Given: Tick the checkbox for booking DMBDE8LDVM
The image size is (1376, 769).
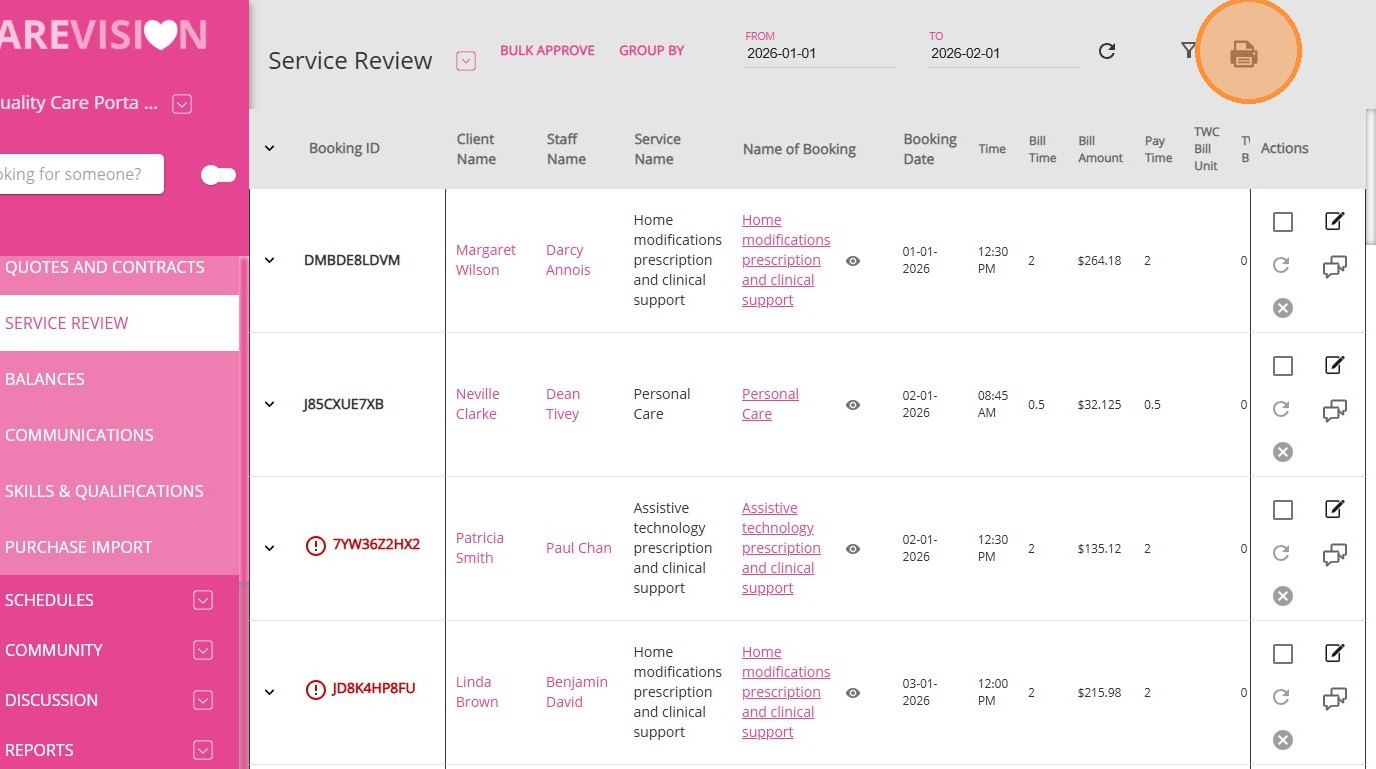Looking at the screenshot, I should [x=1283, y=222].
